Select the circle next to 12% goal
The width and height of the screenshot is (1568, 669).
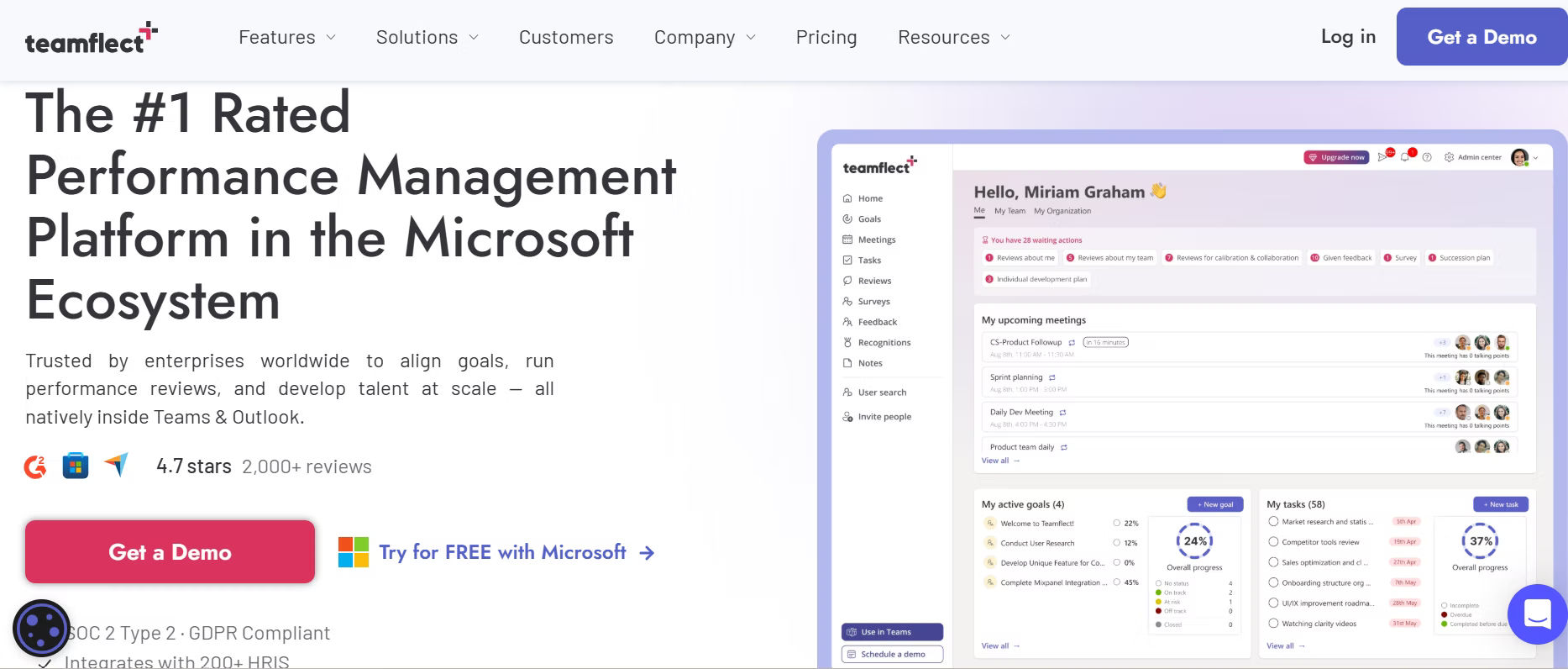pos(1116,543)
